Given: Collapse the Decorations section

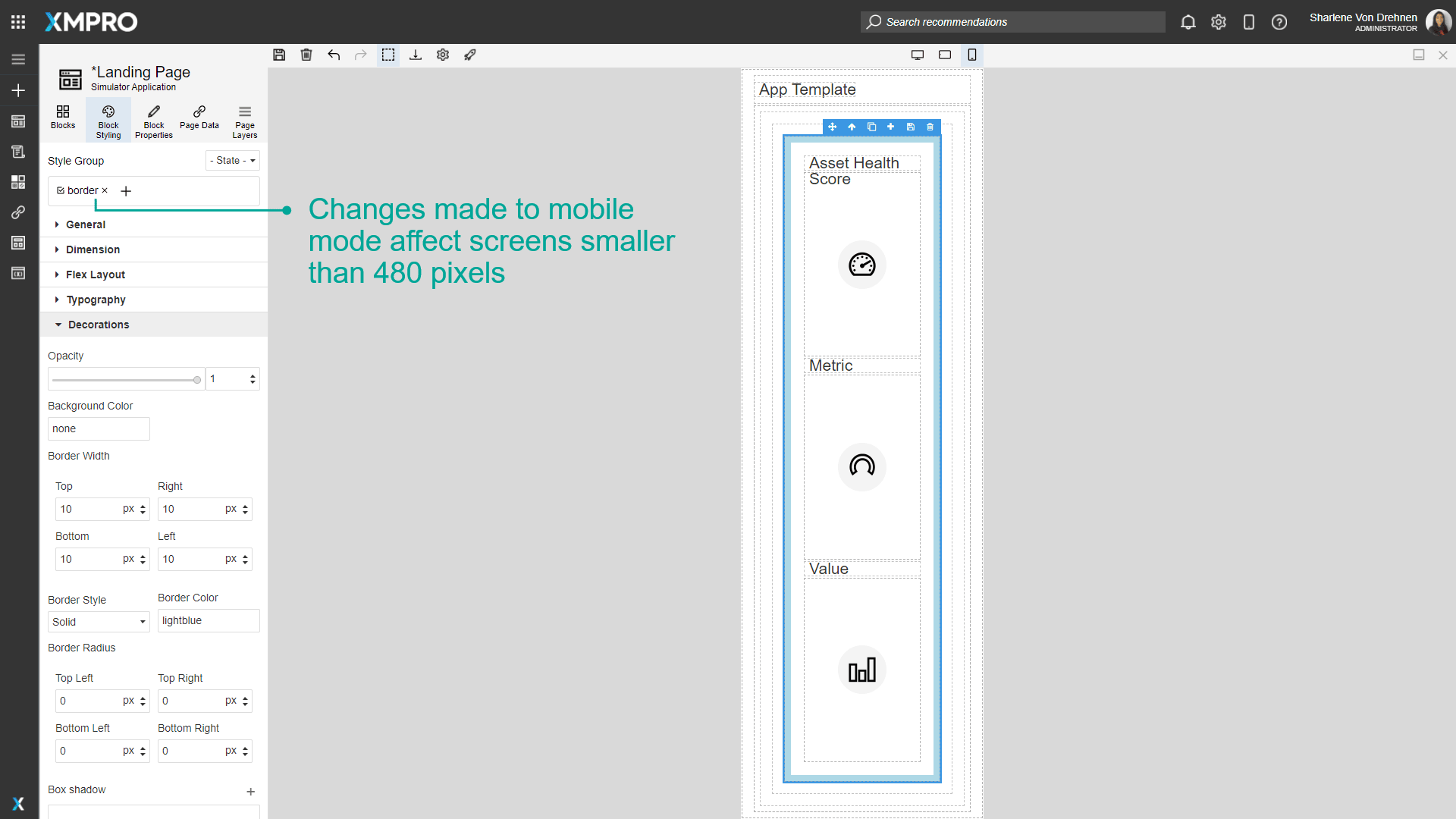Looking at the screenshot, I should [x=98, y=325].
